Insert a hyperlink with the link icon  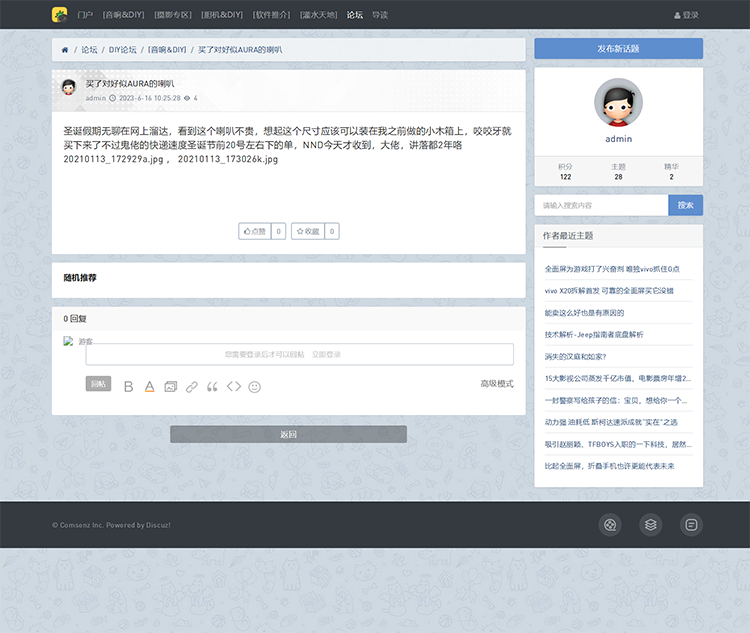(192, 387)
